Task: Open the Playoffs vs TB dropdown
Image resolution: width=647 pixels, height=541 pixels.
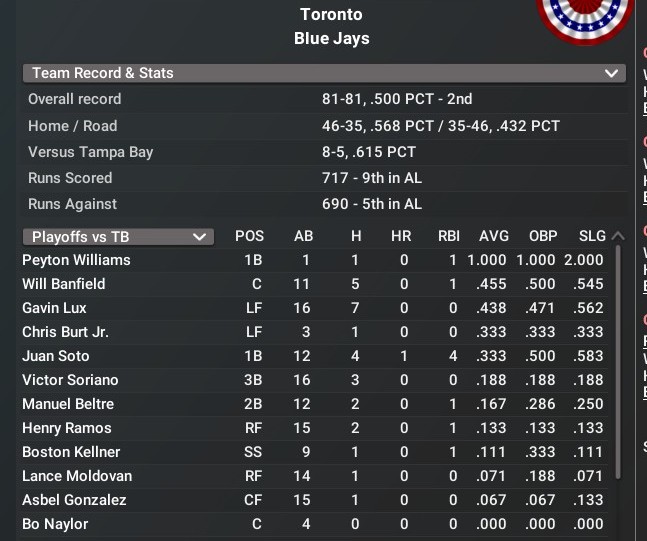Action: pos(118,237)
